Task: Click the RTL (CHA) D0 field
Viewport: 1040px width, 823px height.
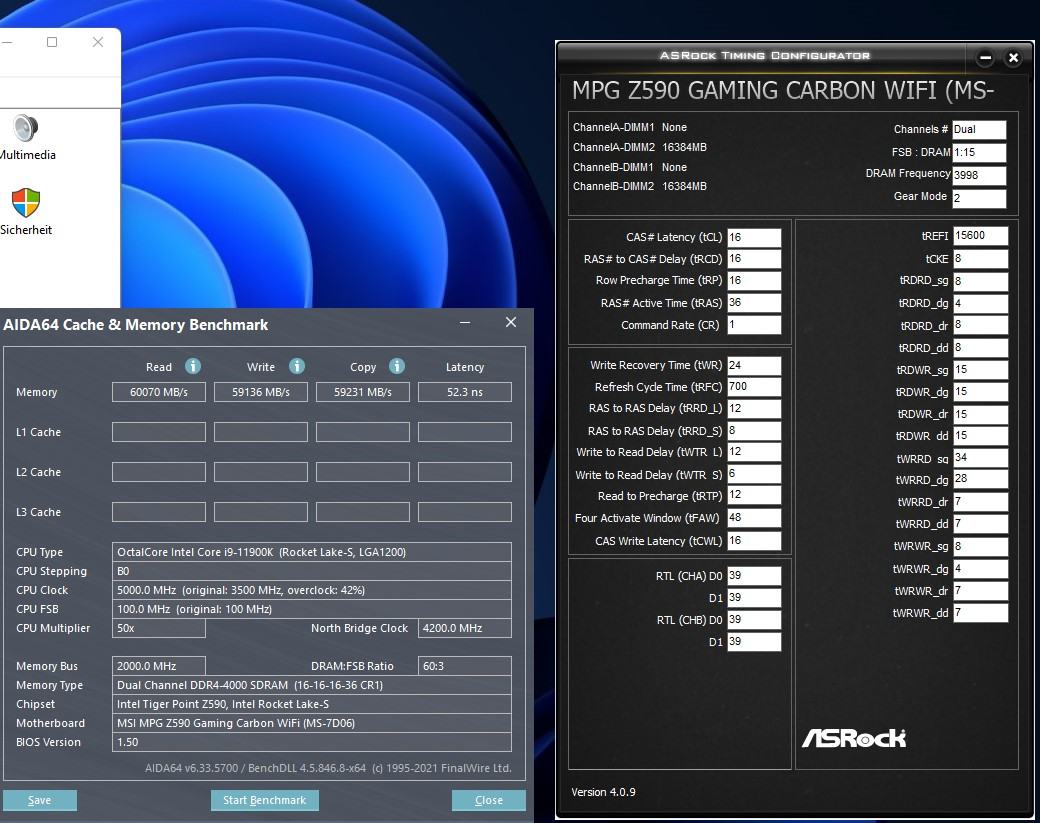Action: point(754,576)
